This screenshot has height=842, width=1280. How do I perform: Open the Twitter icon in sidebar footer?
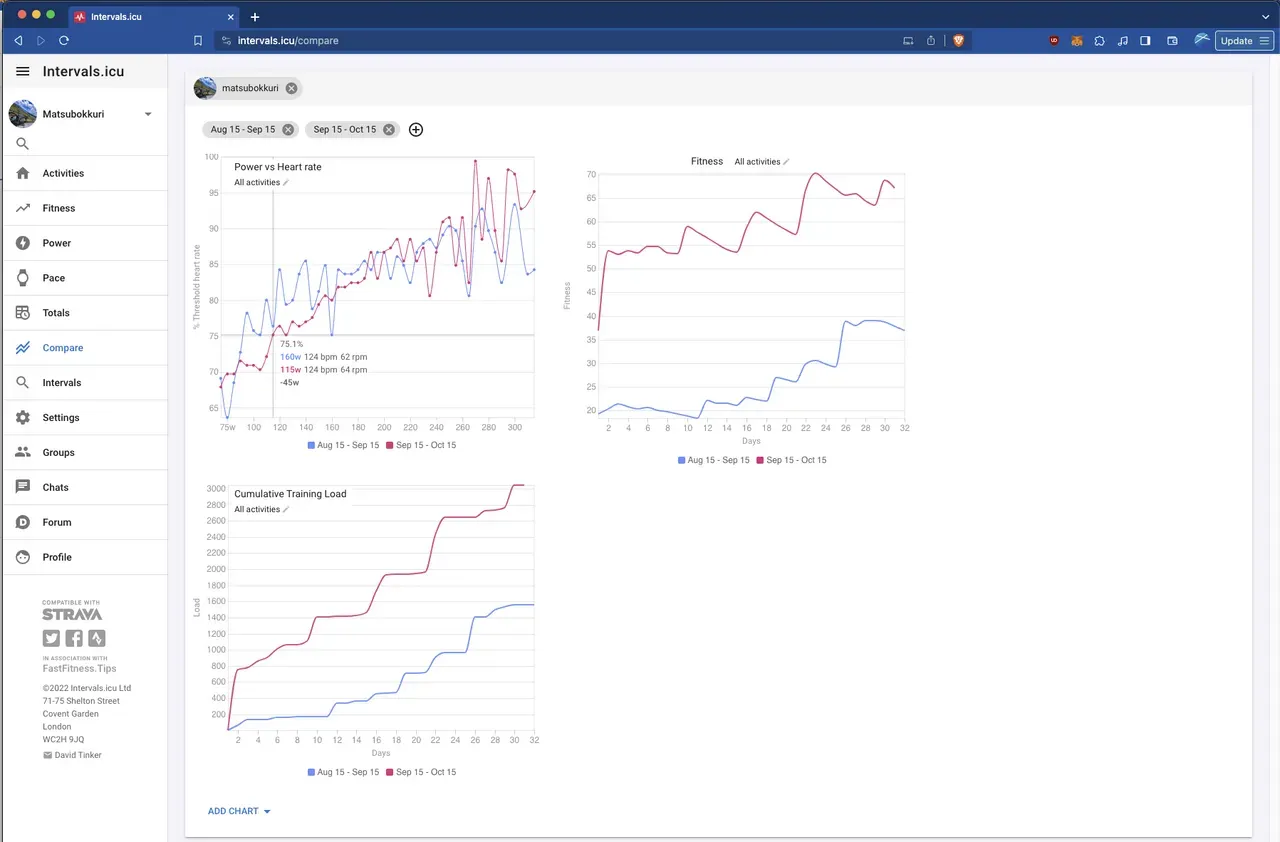[51, 638]
